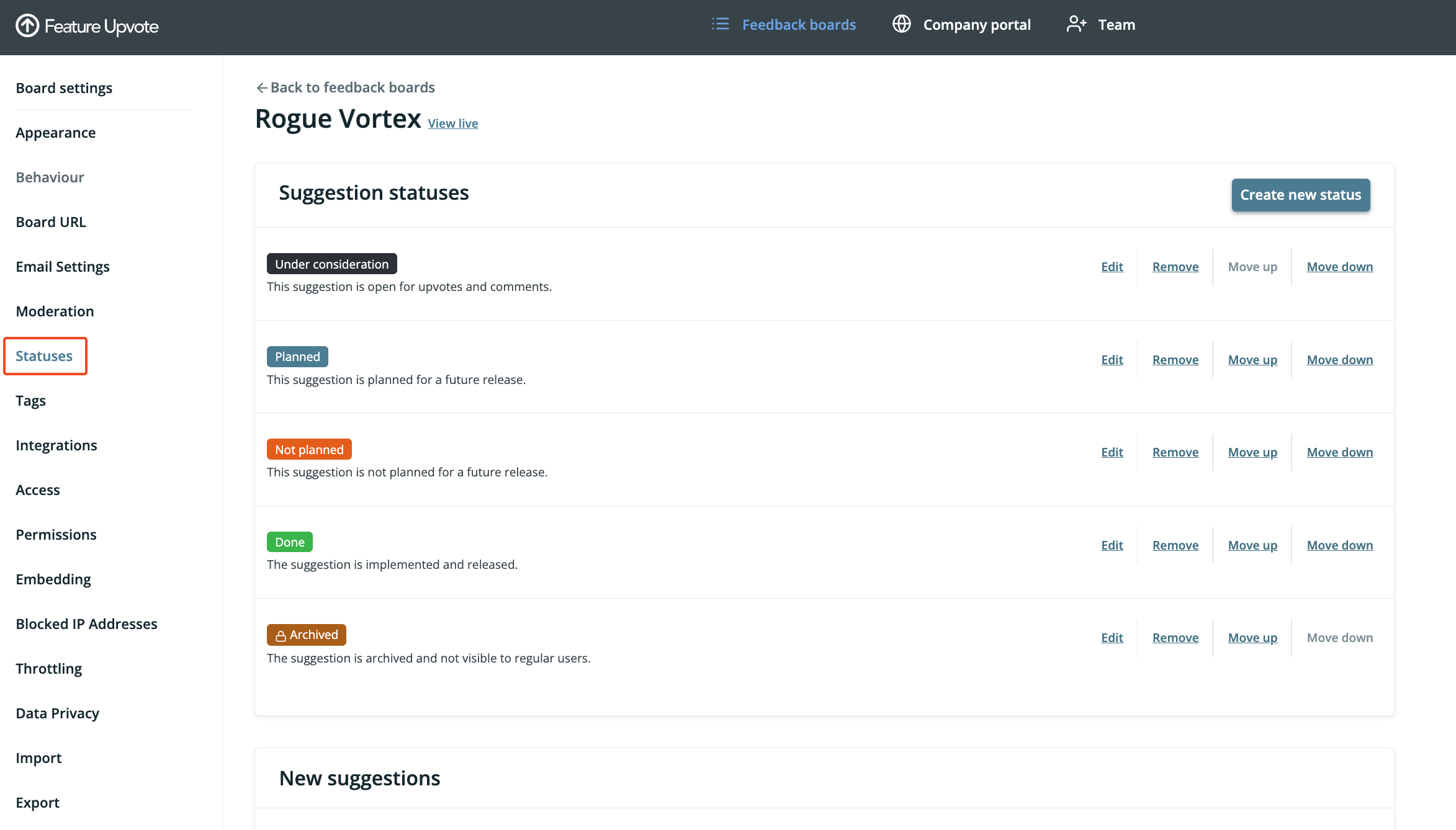Click the orange Not planned status badge
Image resolution: width=1456 pixels, height=830 pixels.
point(309,450)
